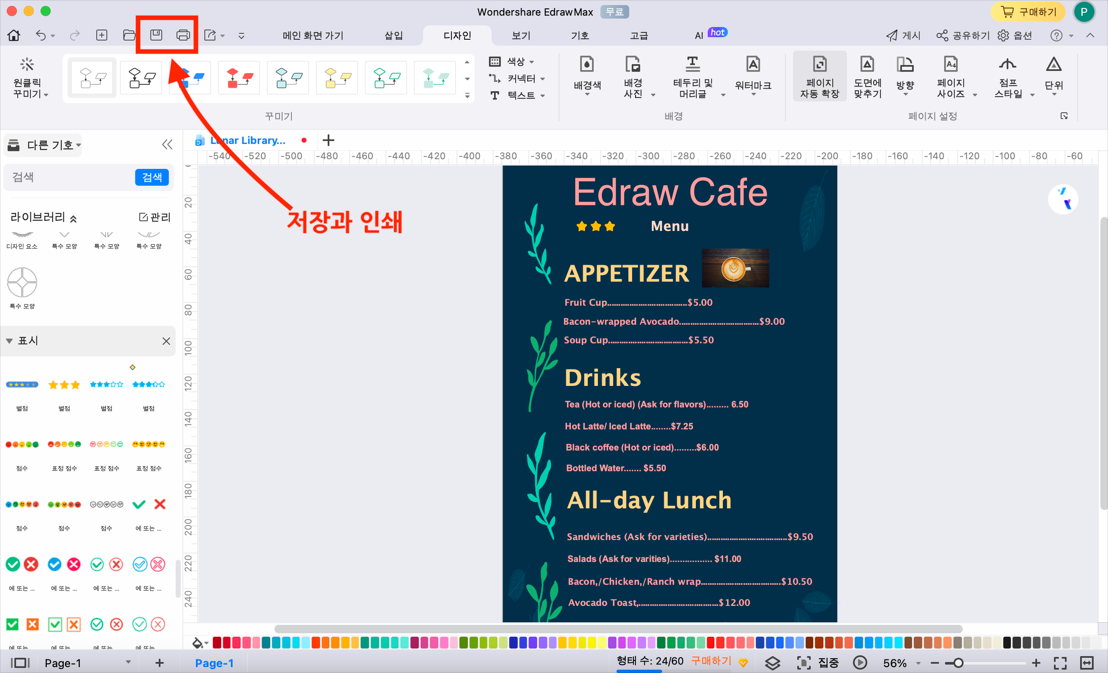
Task: Select the 디자인 tab
Action: [457, 35]
